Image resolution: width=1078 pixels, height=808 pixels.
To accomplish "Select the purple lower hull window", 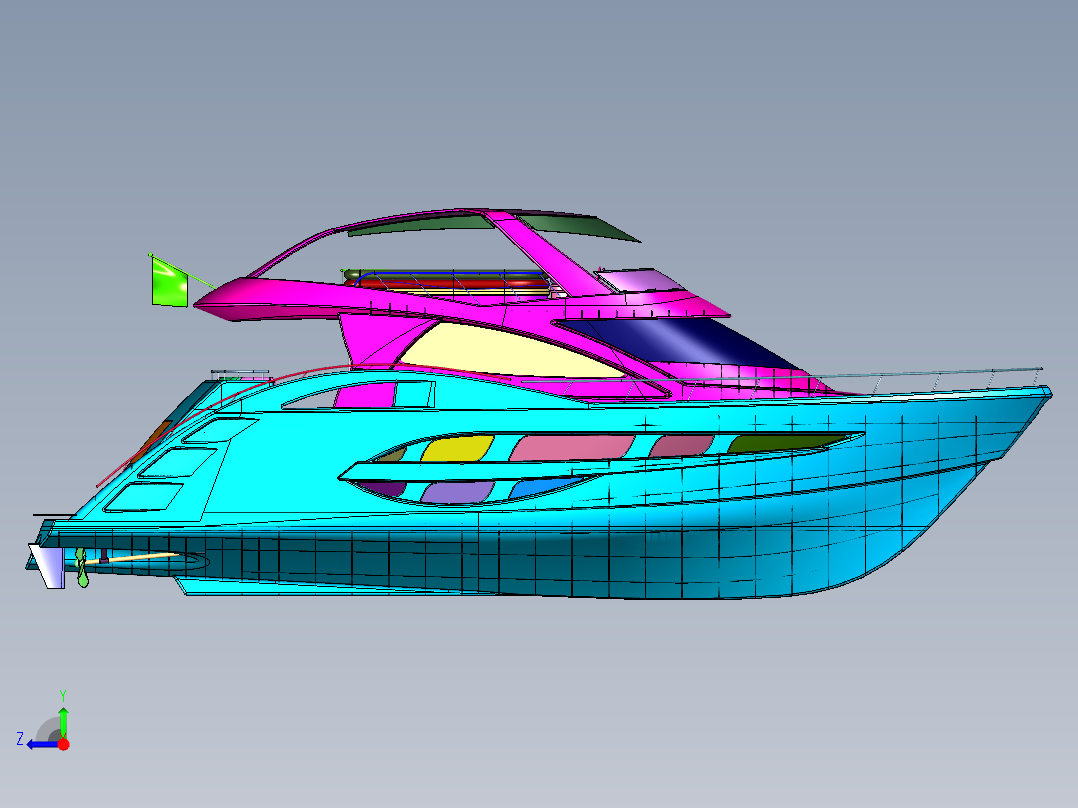I will click(457, 492).
